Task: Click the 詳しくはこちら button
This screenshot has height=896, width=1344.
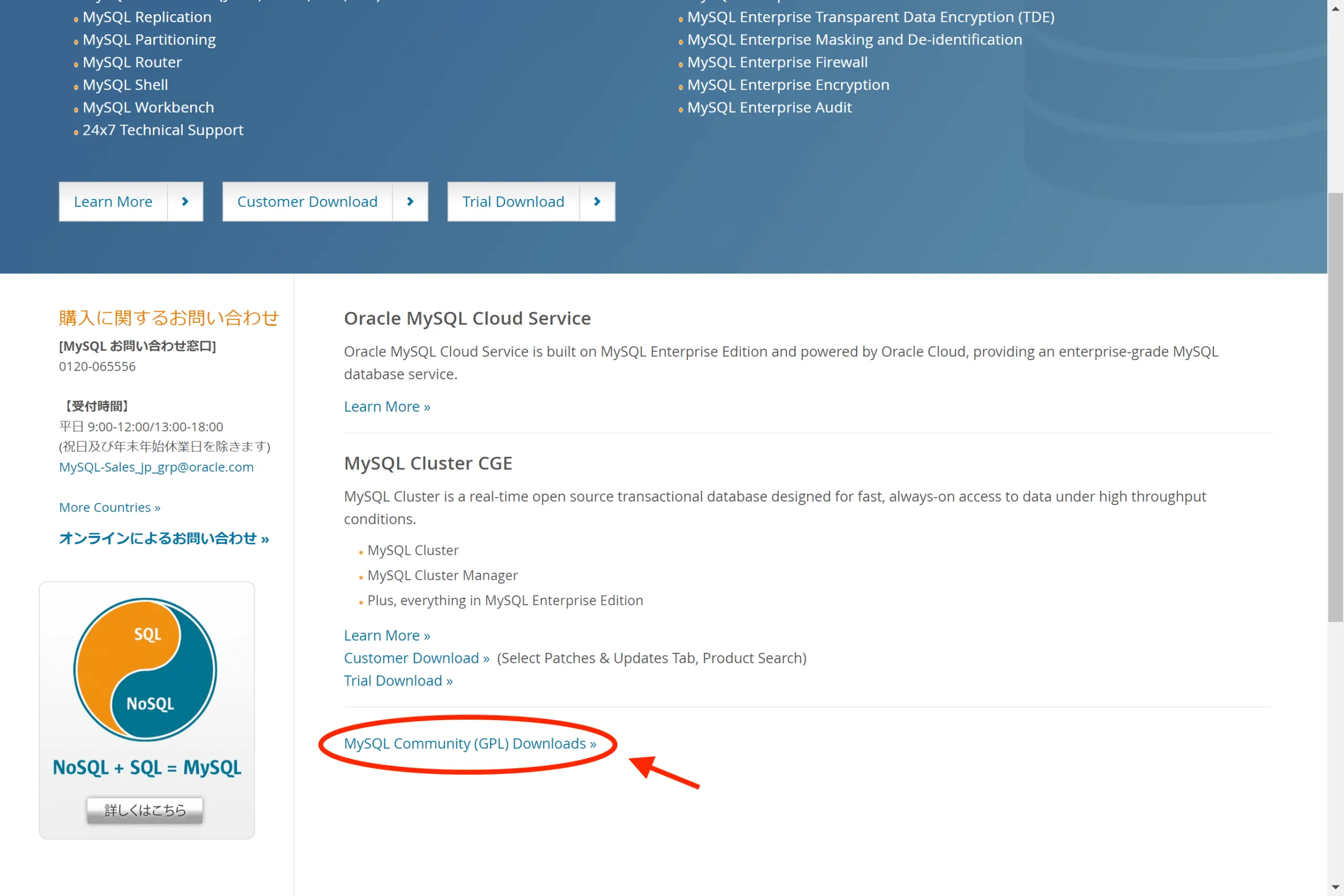Action: coord(145,810)
